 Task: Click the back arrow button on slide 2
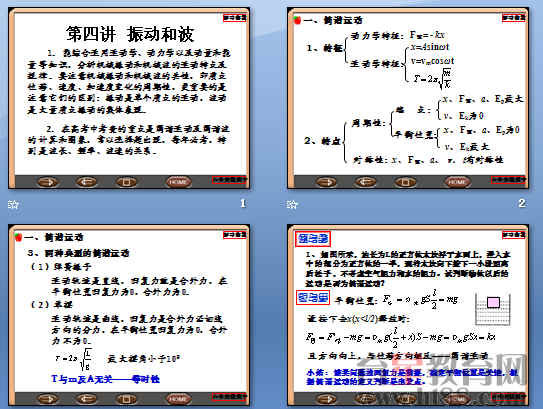[366, 181]
